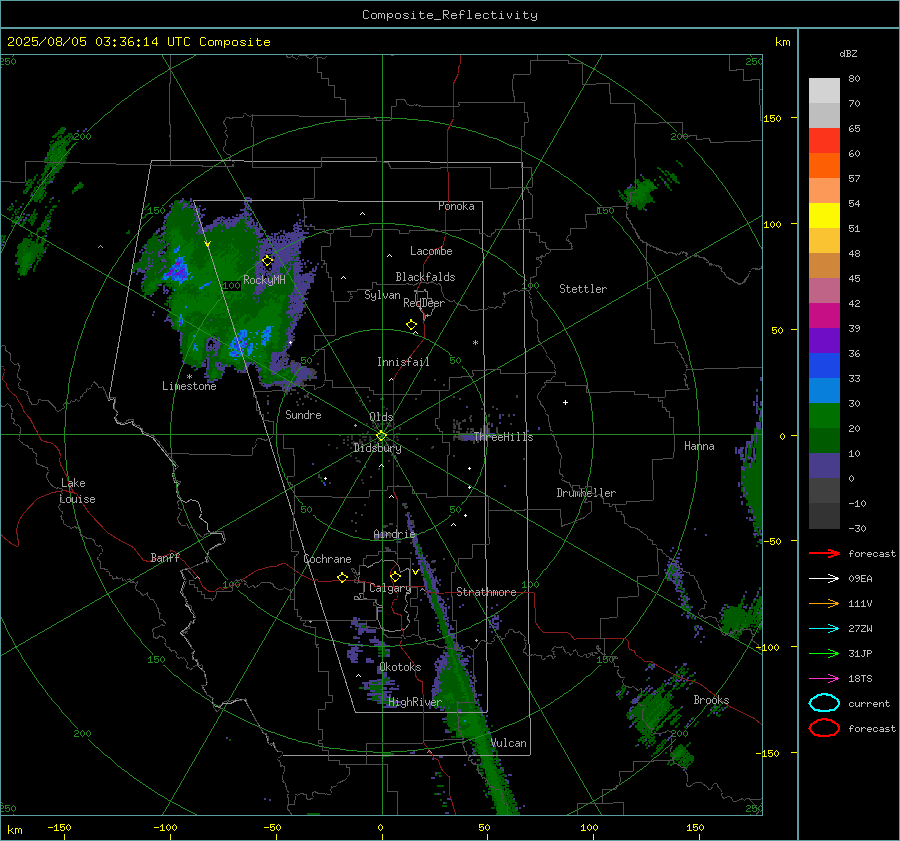Screen dimensions: 900x841
Task: Pick the light blue 30–33 dBZ swatch
Action: tap(824, 391)
